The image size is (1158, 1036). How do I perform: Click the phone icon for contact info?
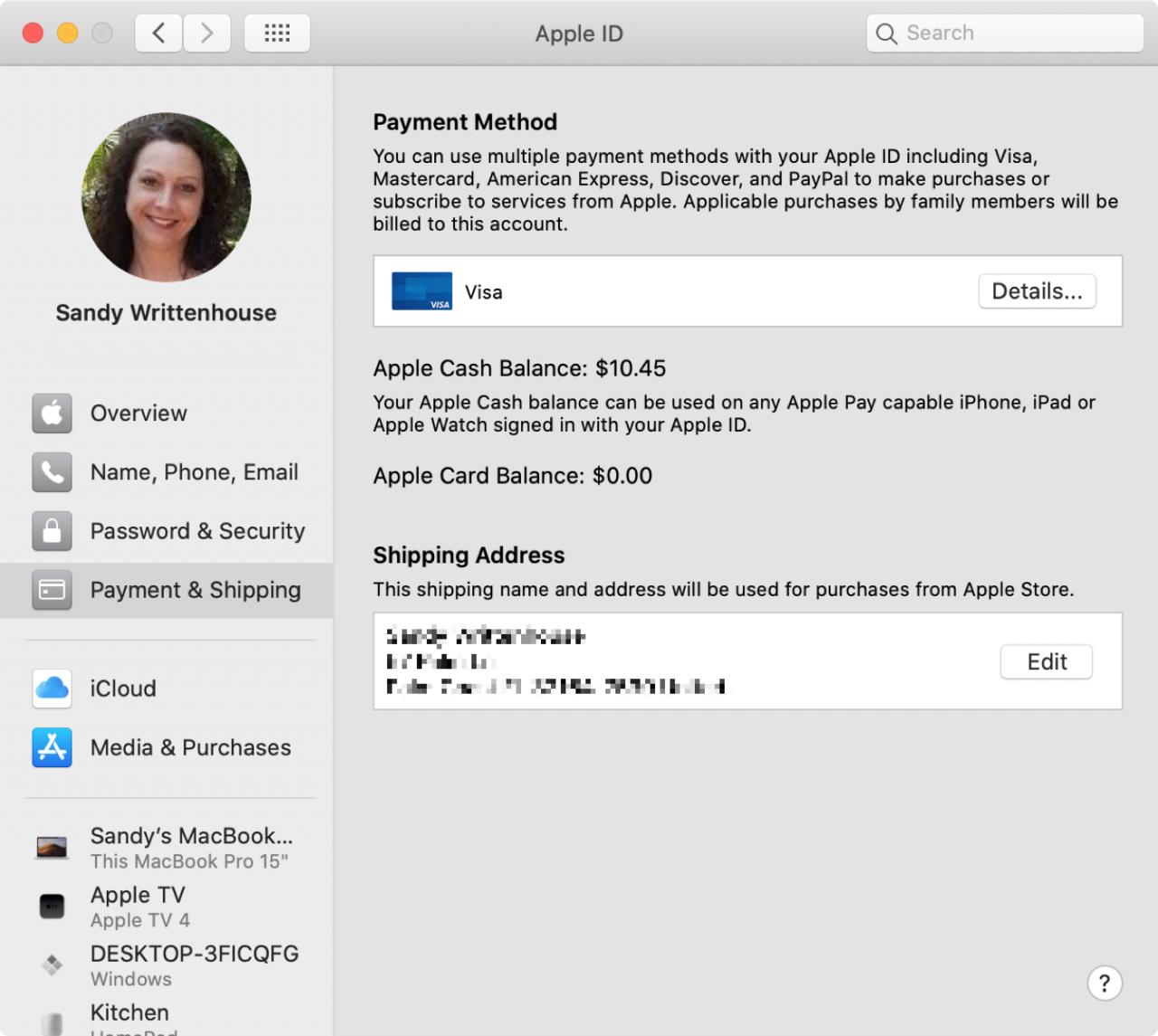52,472
